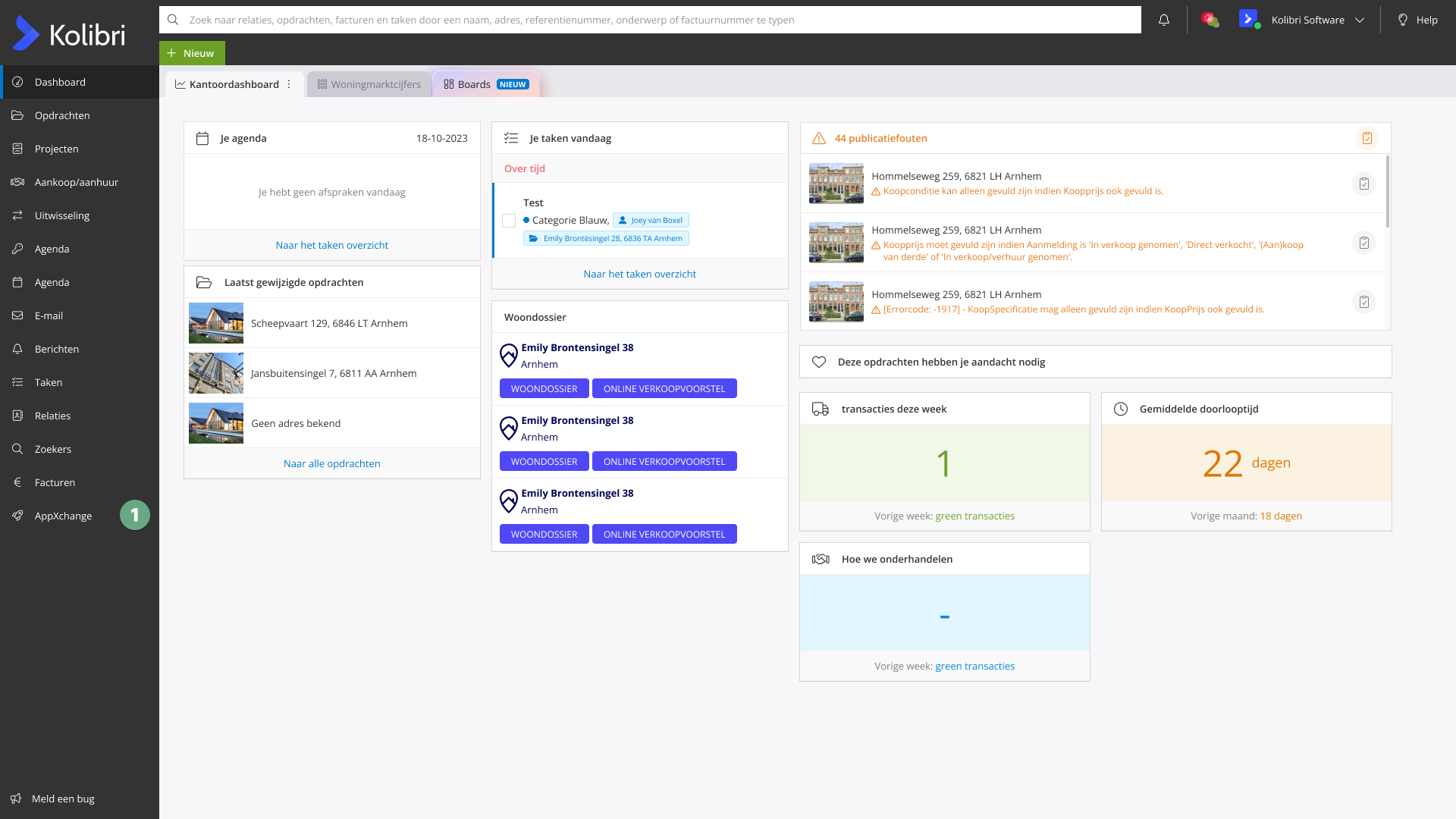Click the global search input field
The height and width of the screenshot is (819, 1456).
[x=652, y=20]
